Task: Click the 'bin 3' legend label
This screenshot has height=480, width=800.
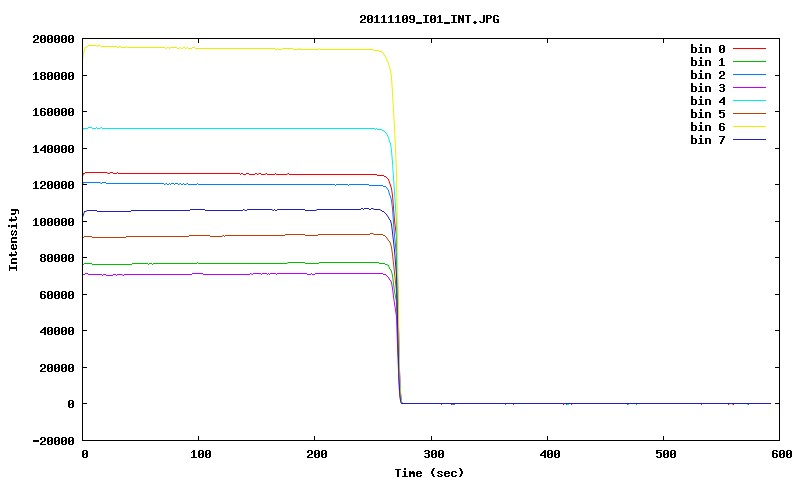Action: click(708, 88)
